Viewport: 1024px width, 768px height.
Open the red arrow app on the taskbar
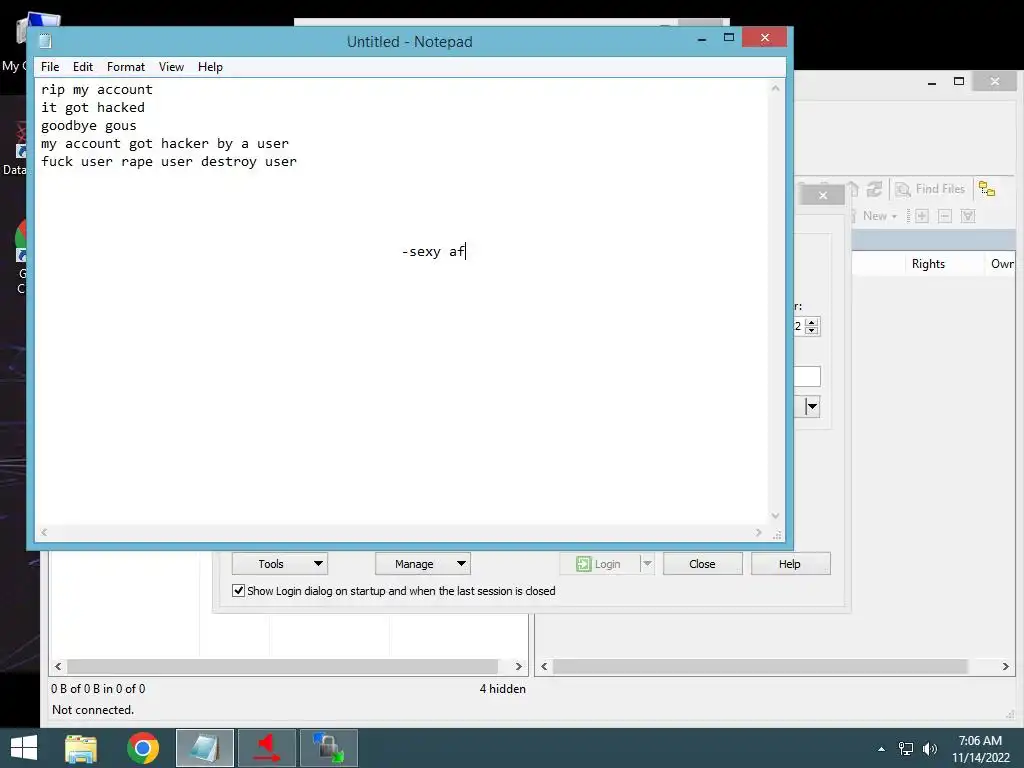[x=267, y=748]
